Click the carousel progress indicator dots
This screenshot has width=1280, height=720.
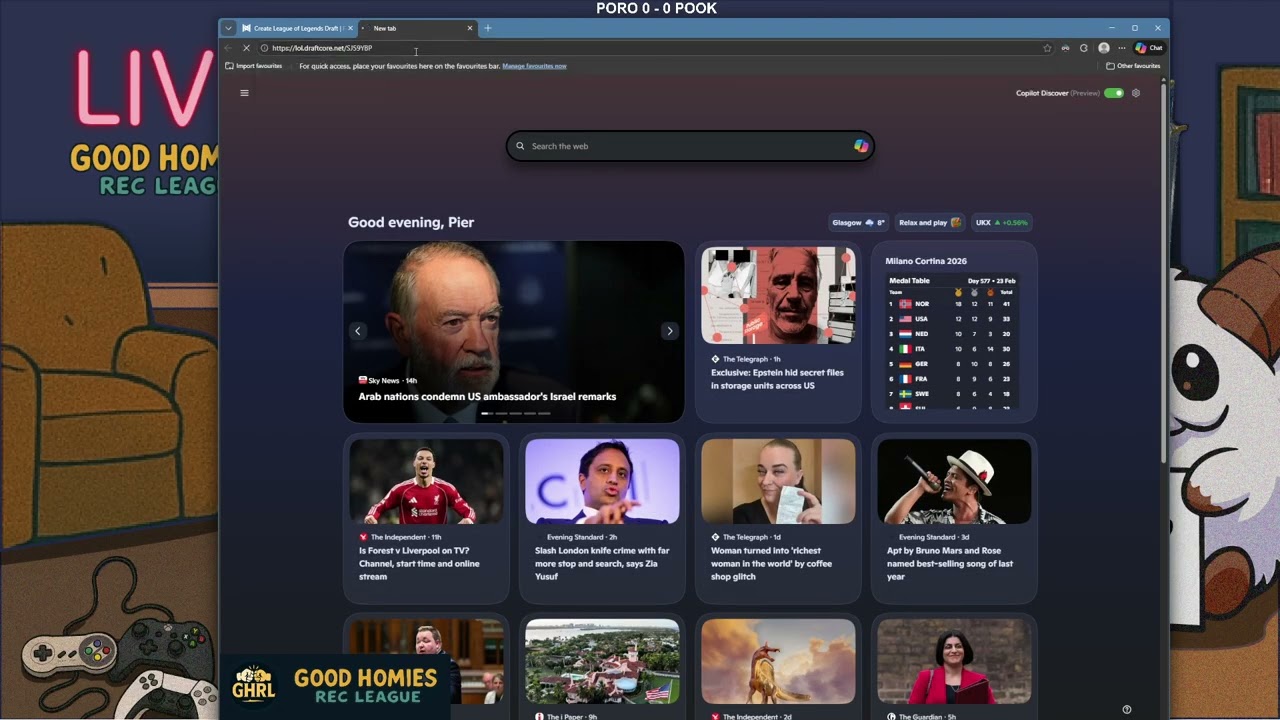(x=515, y=413)
